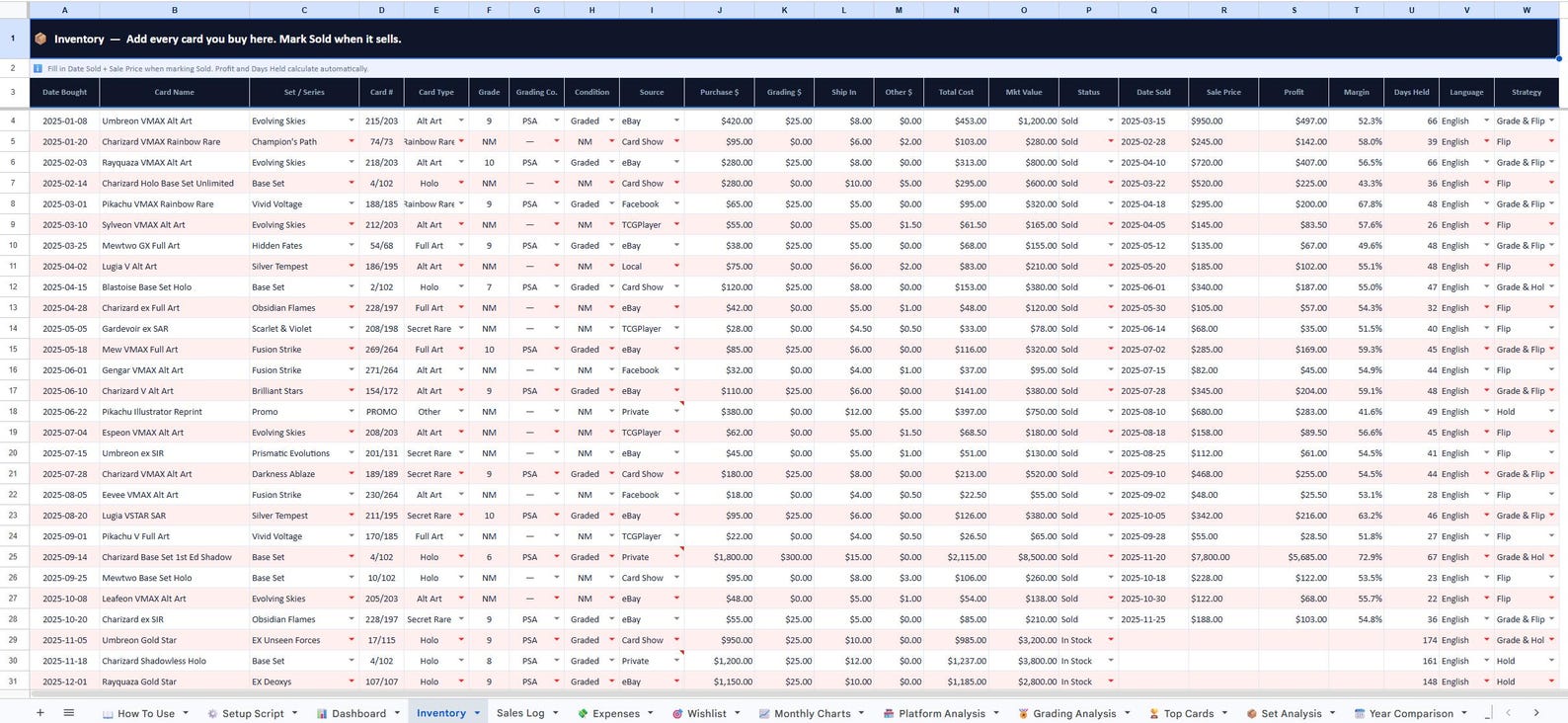Viewport: 1568px width, 723px height.
Task: Expand Set dropdown for Umbreon VMAX Alt Art
Action: coord(352,120)
